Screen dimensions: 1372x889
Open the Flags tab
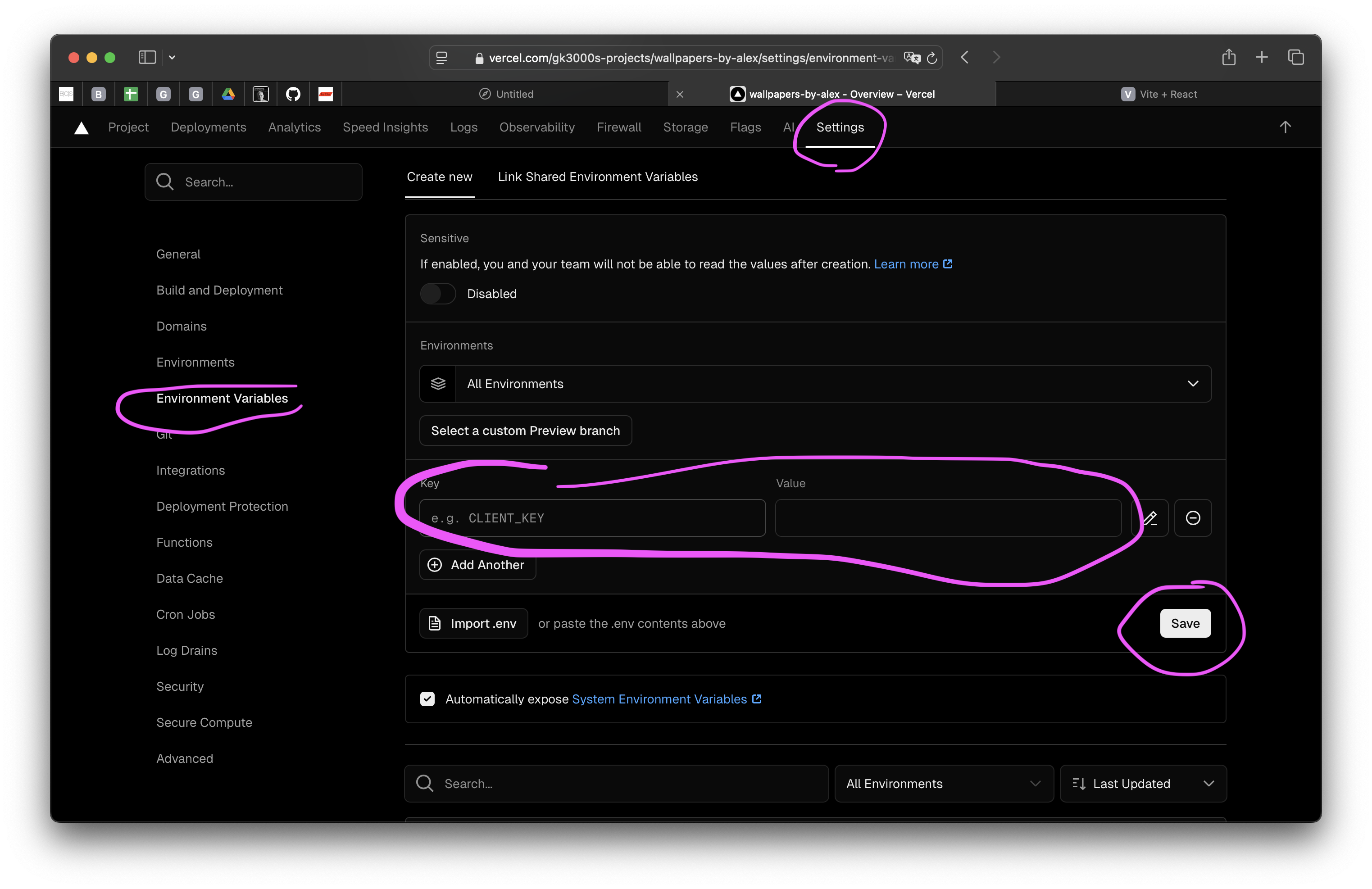745,127
